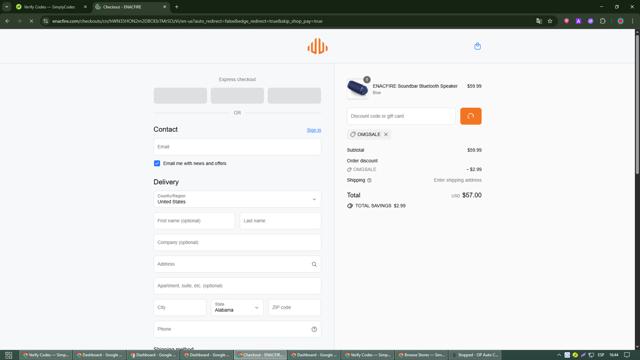This screenshot has width=640, height=360.
Task: Click the Sign in link
Action: coord(314,130)
